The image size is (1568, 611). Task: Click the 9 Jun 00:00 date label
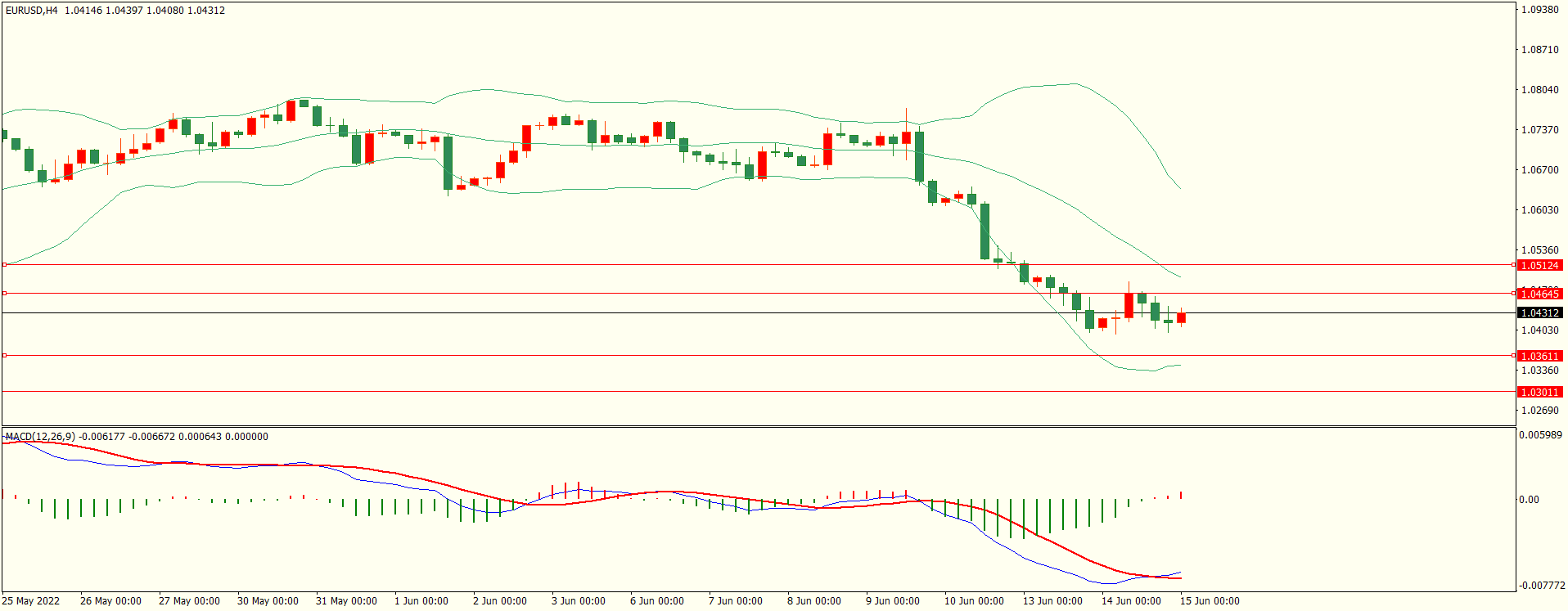pos(893,601)
